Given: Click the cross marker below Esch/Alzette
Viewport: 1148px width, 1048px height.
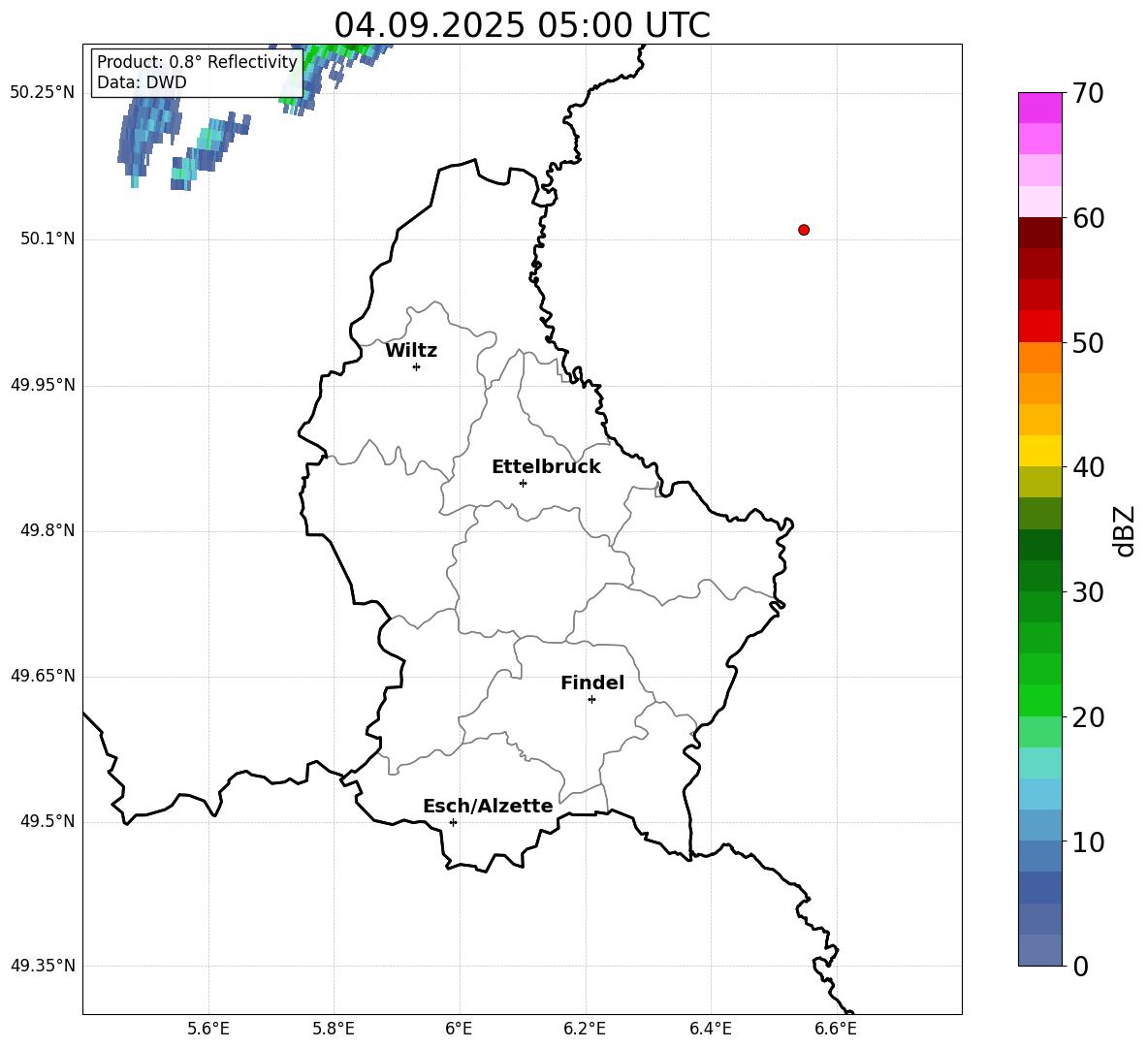Looking at the screenshot, I should coord(453,822).
